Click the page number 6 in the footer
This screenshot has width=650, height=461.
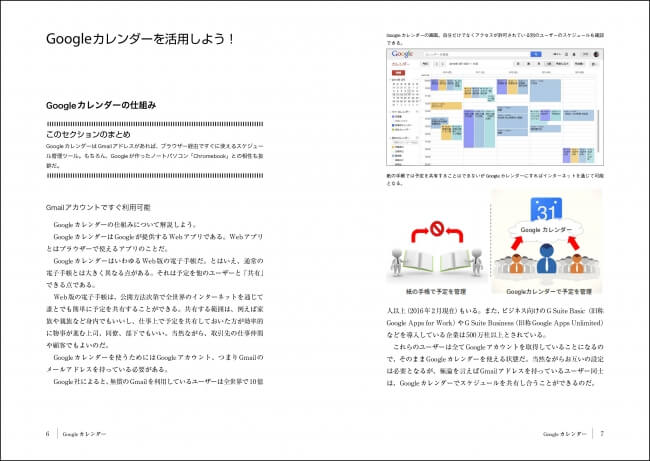(48, 434)
